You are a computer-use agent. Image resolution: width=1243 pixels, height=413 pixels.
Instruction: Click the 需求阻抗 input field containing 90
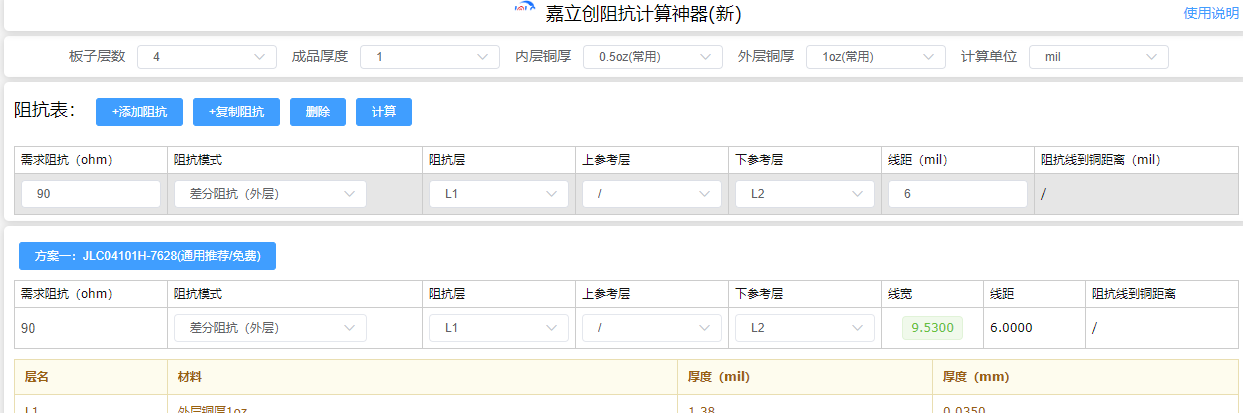click(91, 194)
